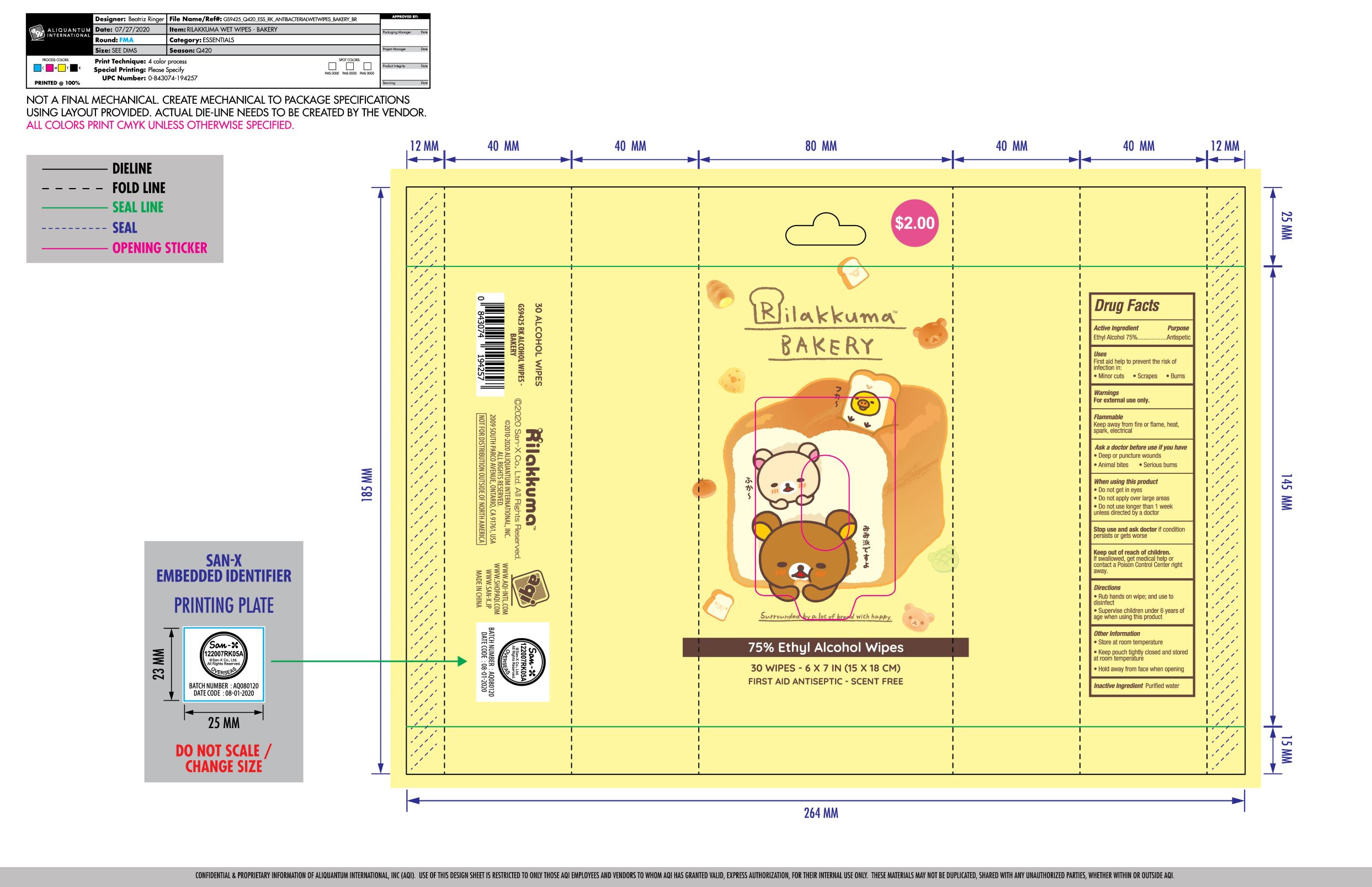The image size is (1372, 887).
Task: Check the first PMS 0000 spot color box
Action: (x=332, y=67)
